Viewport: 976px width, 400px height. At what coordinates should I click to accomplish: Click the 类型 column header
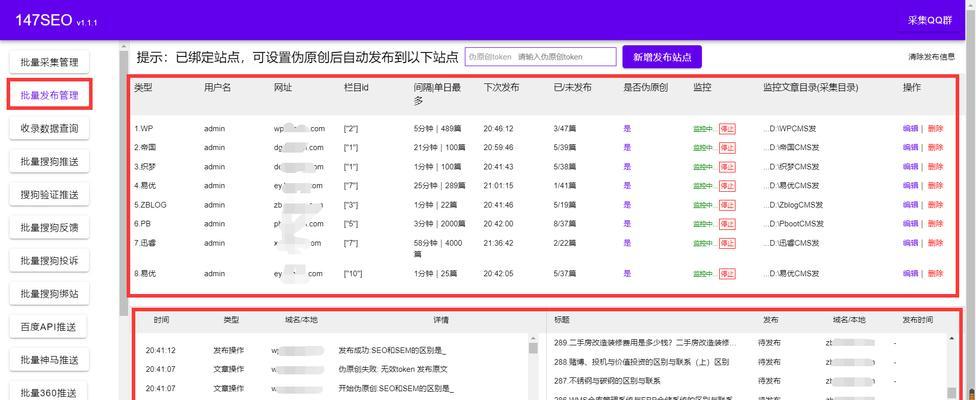143,88
